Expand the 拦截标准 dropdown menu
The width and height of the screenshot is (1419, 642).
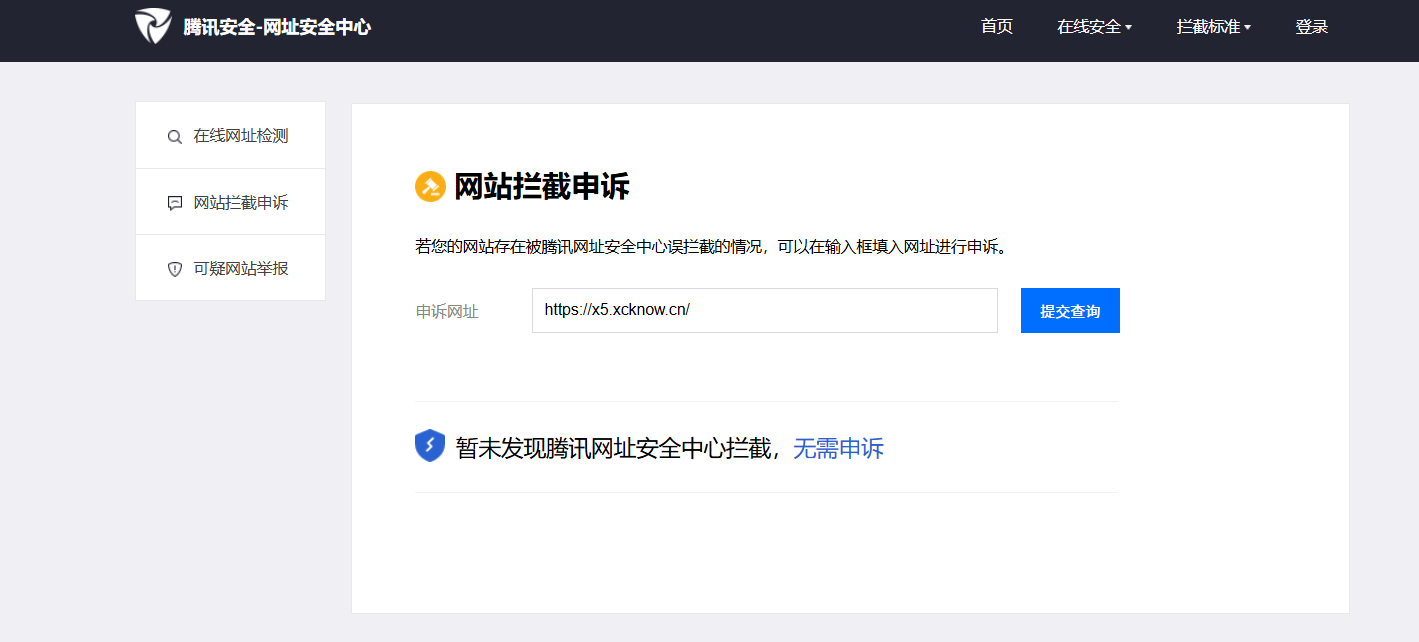pyautogui.click(x=1214, y=27)
